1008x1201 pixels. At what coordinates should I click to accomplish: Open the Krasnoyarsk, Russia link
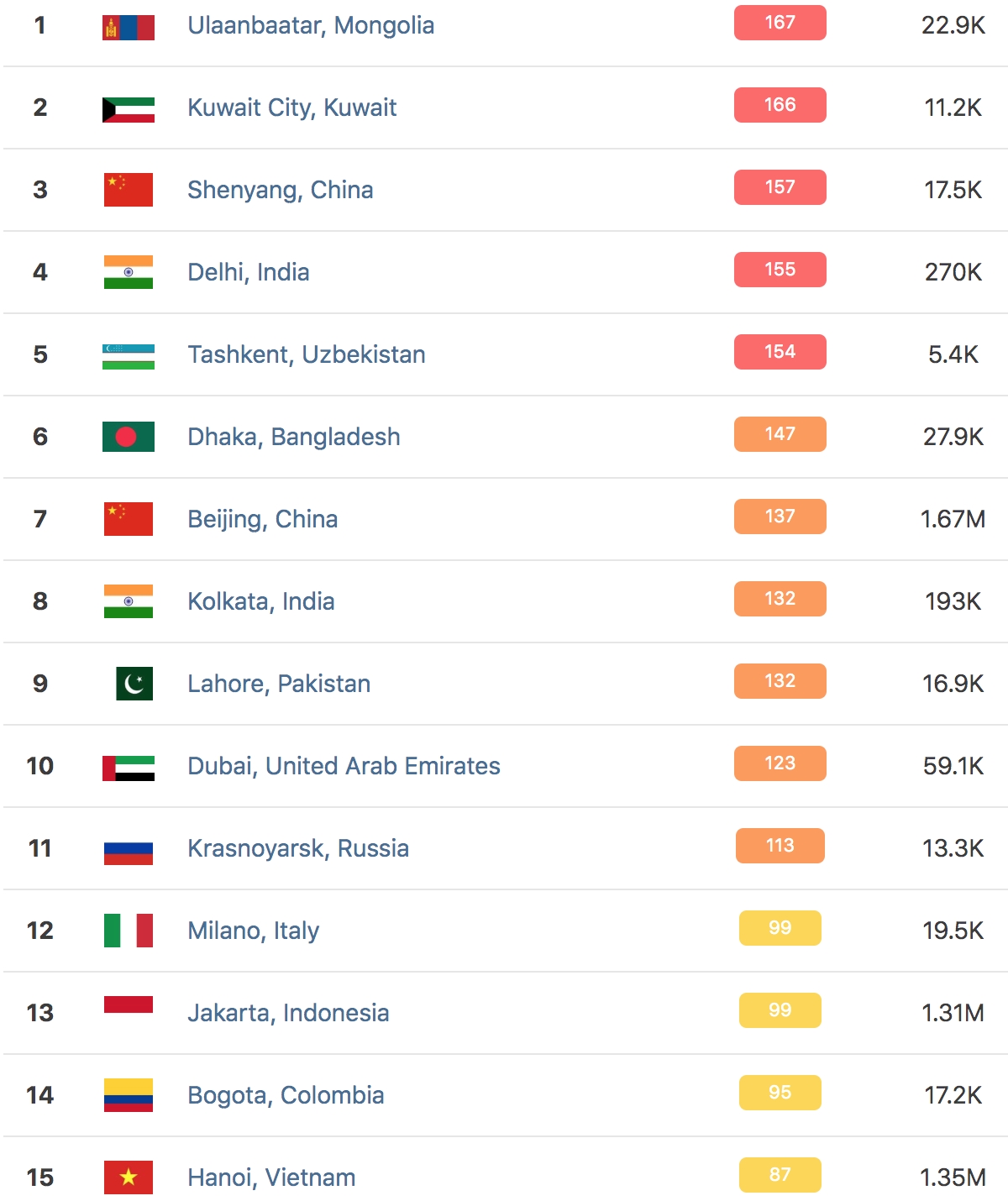[298, 848]
